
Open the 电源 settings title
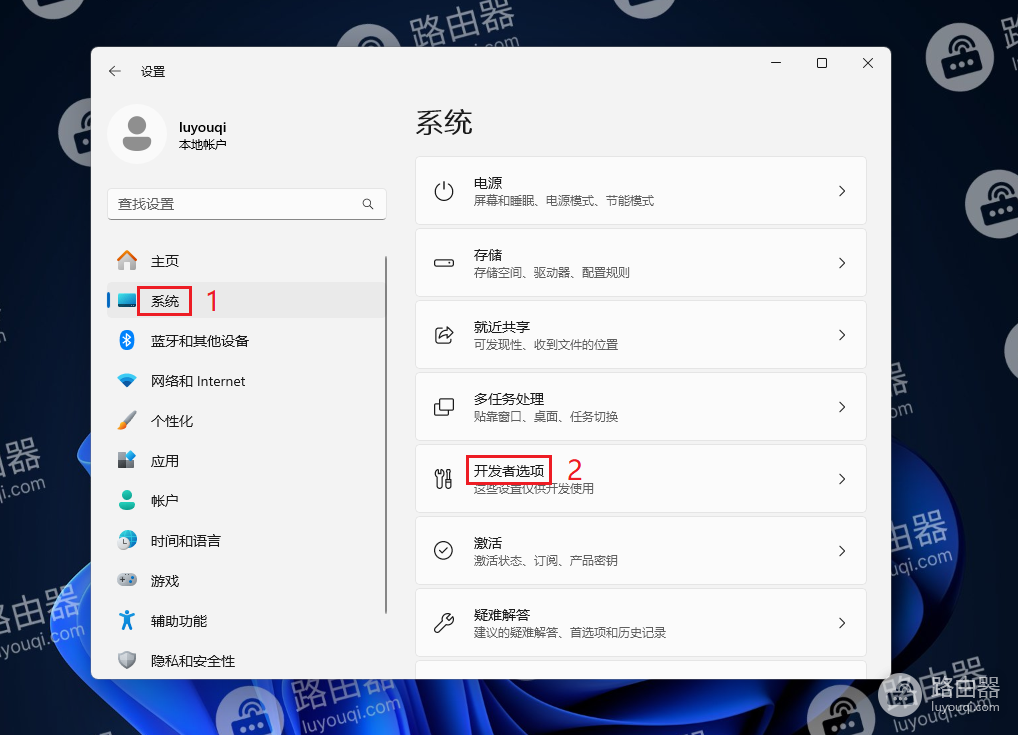point(488,183)
